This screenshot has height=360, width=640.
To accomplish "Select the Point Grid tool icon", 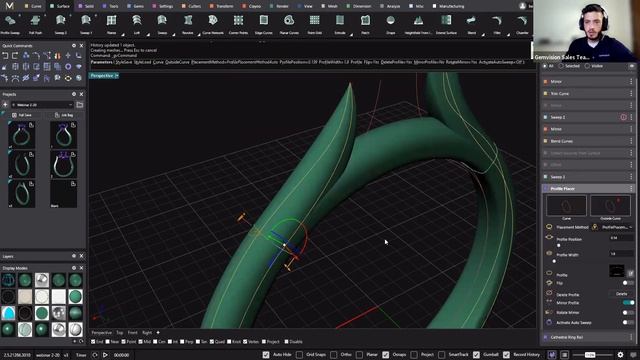I will (314, 20).
